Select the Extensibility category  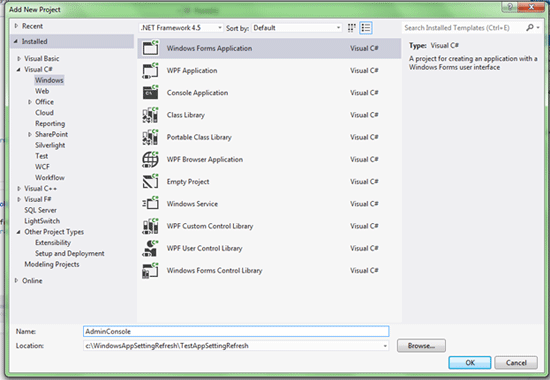click(x=53, y=242)
